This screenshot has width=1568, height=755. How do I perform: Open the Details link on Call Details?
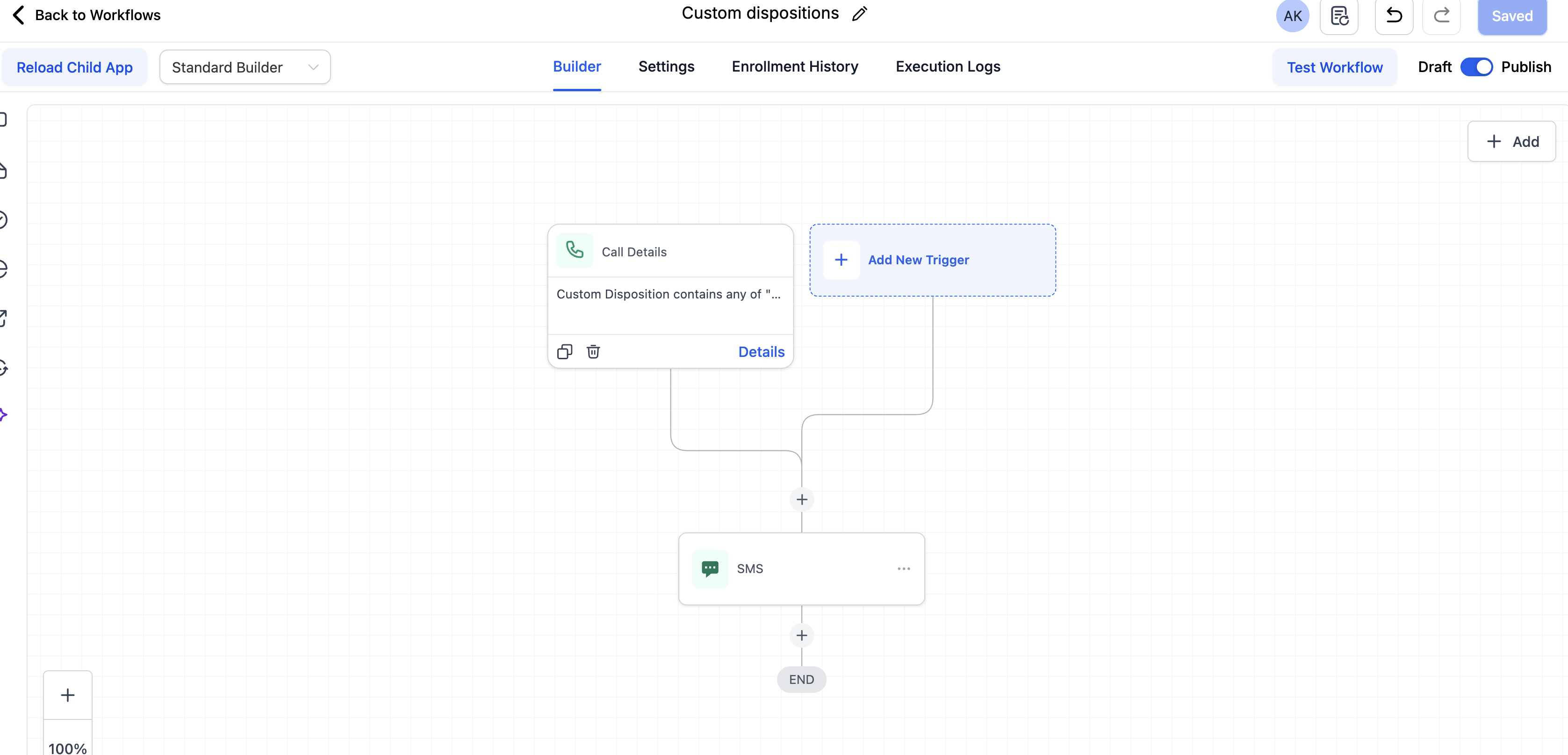pyautogui.click(x=761, y=352)
